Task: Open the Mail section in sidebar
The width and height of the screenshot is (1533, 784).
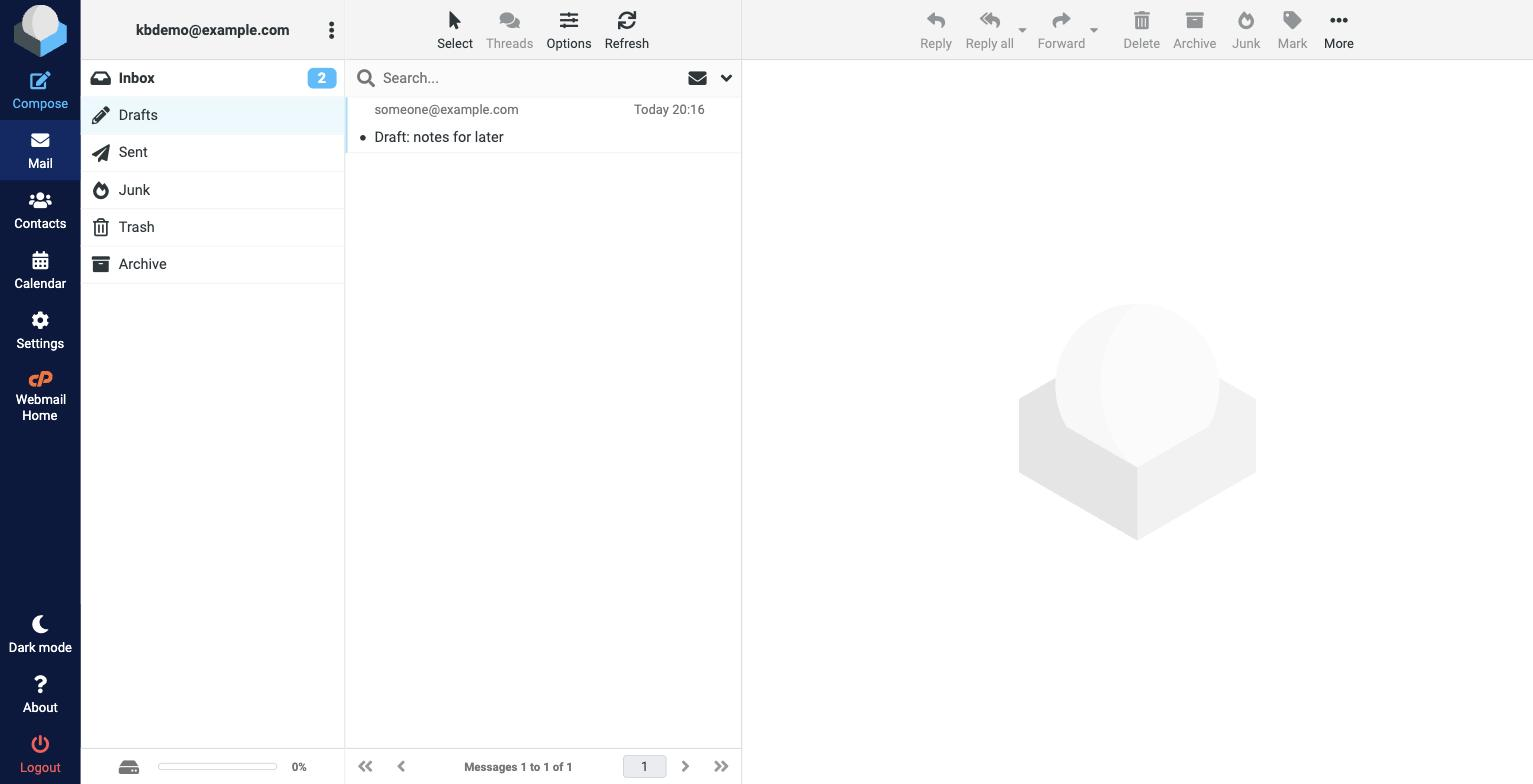Action: pyautogui.click(x=40, y=150)
